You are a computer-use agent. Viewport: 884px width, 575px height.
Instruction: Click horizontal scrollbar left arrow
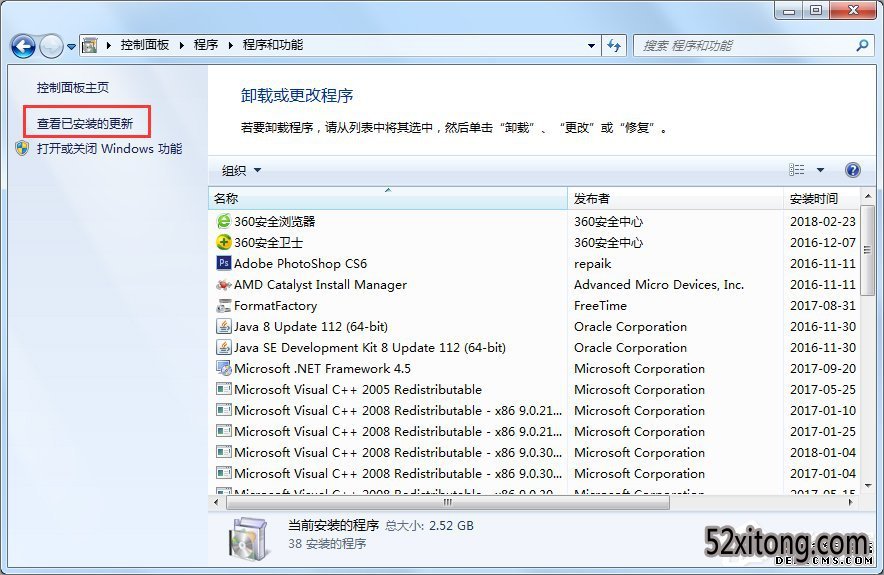[x=217, y=502]
